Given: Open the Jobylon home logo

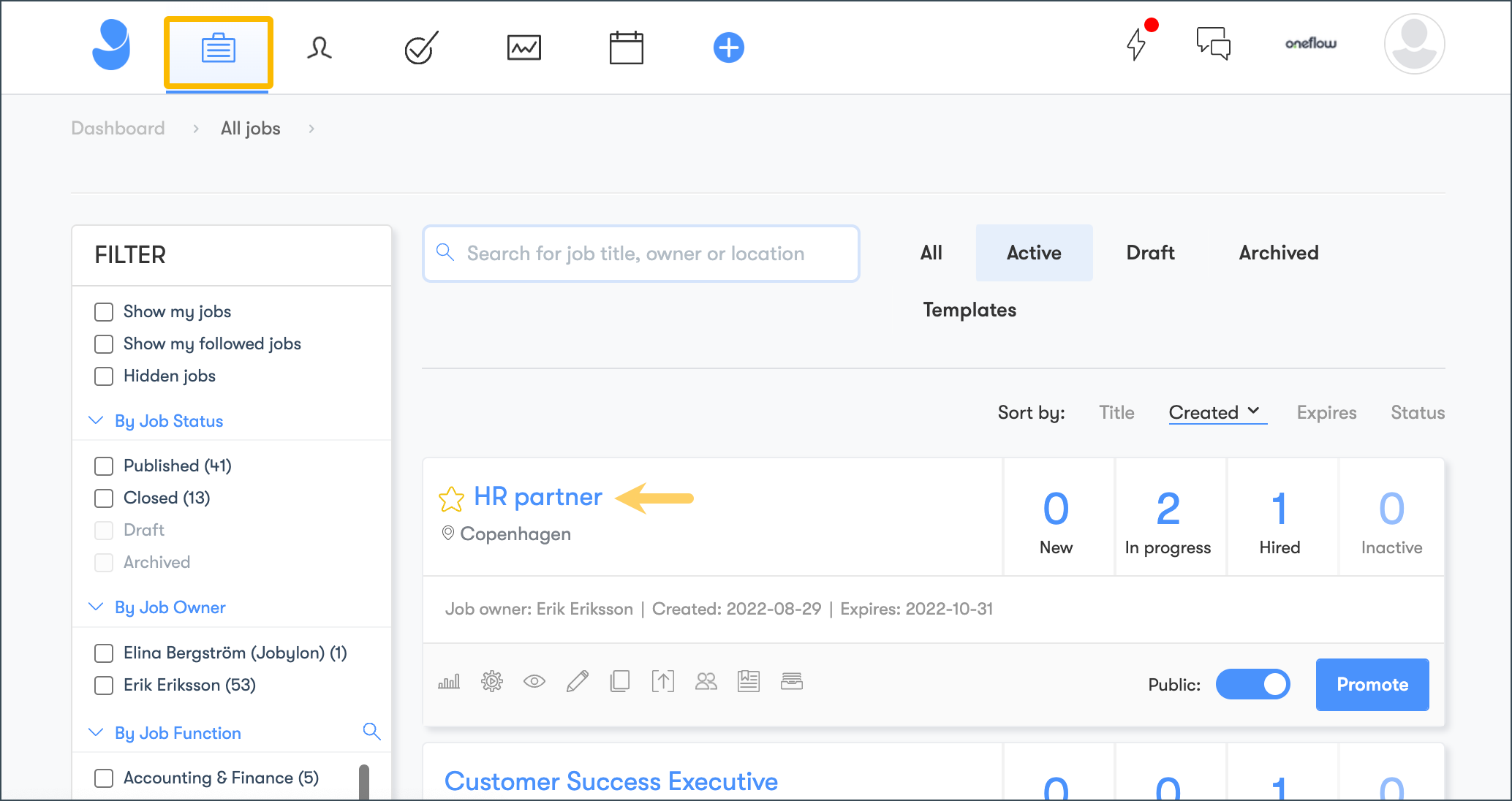Looking at the screenshot, I should click(111, 45).
